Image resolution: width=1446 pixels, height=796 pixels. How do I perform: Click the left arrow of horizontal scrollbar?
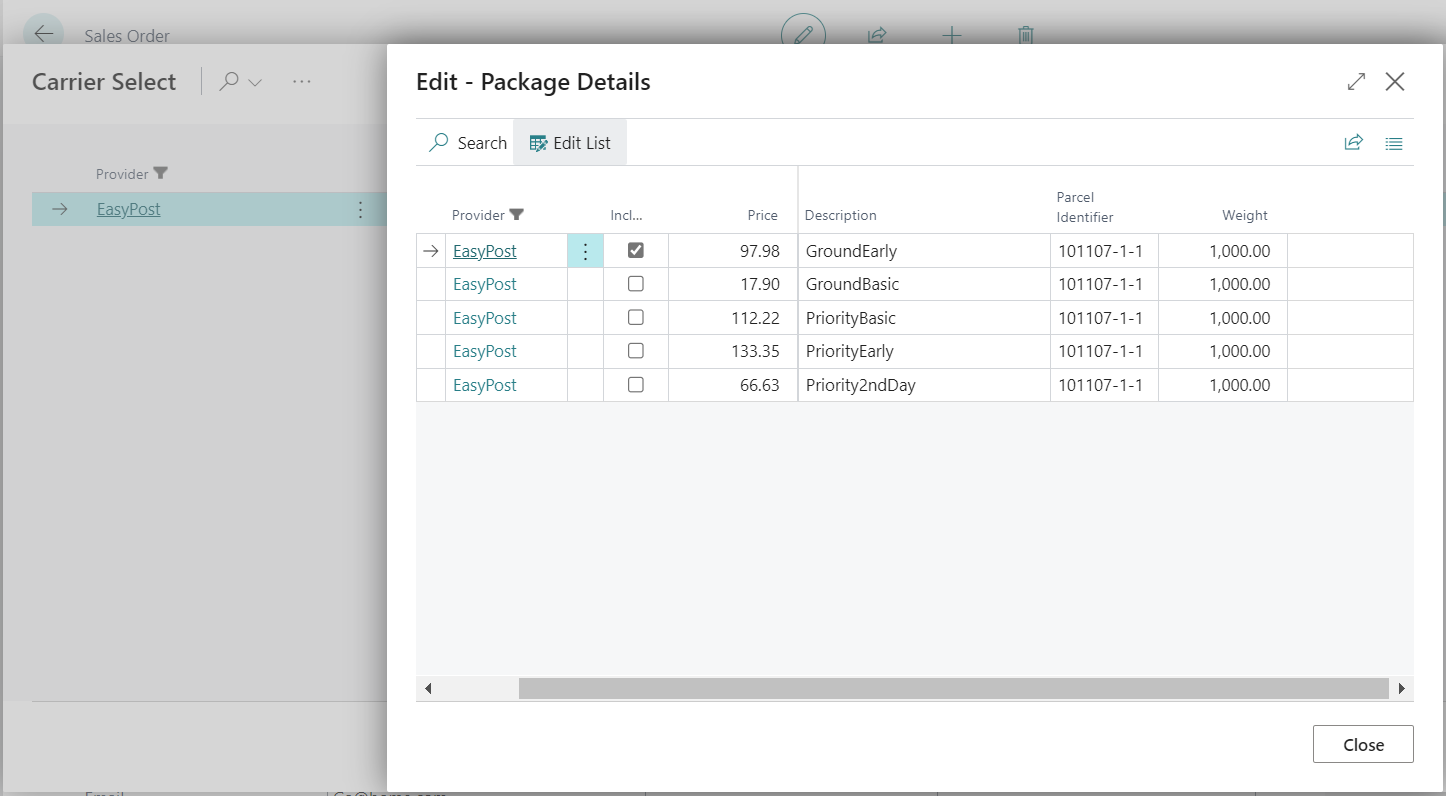pos(428,688)
